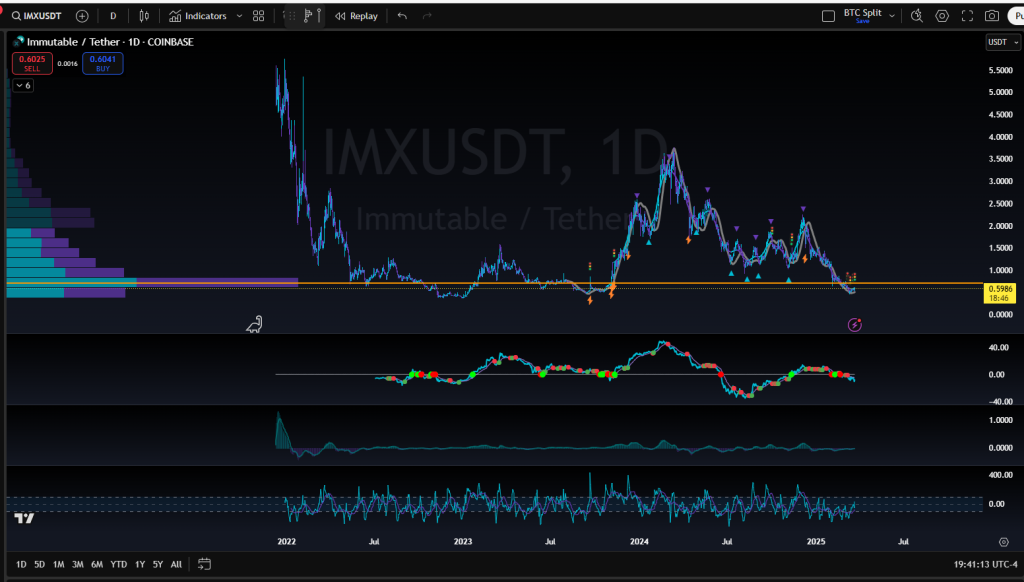Expand the BTC Split layout menu
The height and width of the screenshot is (582, 1024).
point(892,16)
